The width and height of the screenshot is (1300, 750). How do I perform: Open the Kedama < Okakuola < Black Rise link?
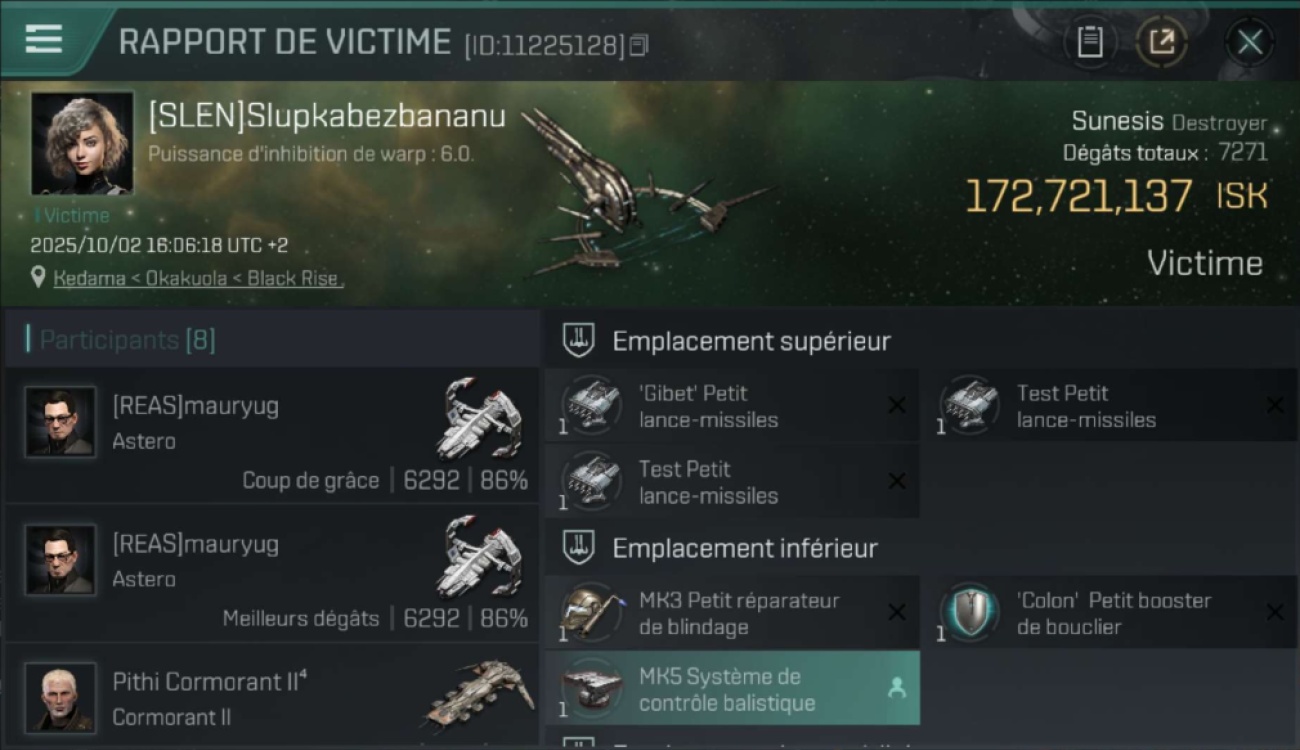[198, 279]
